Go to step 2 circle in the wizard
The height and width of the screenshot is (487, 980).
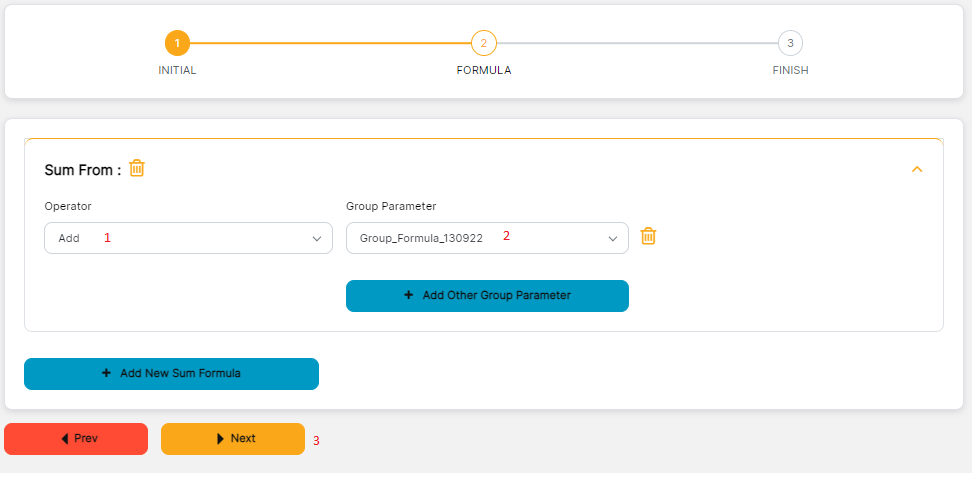pyautogui.click(x=484, y=43)
